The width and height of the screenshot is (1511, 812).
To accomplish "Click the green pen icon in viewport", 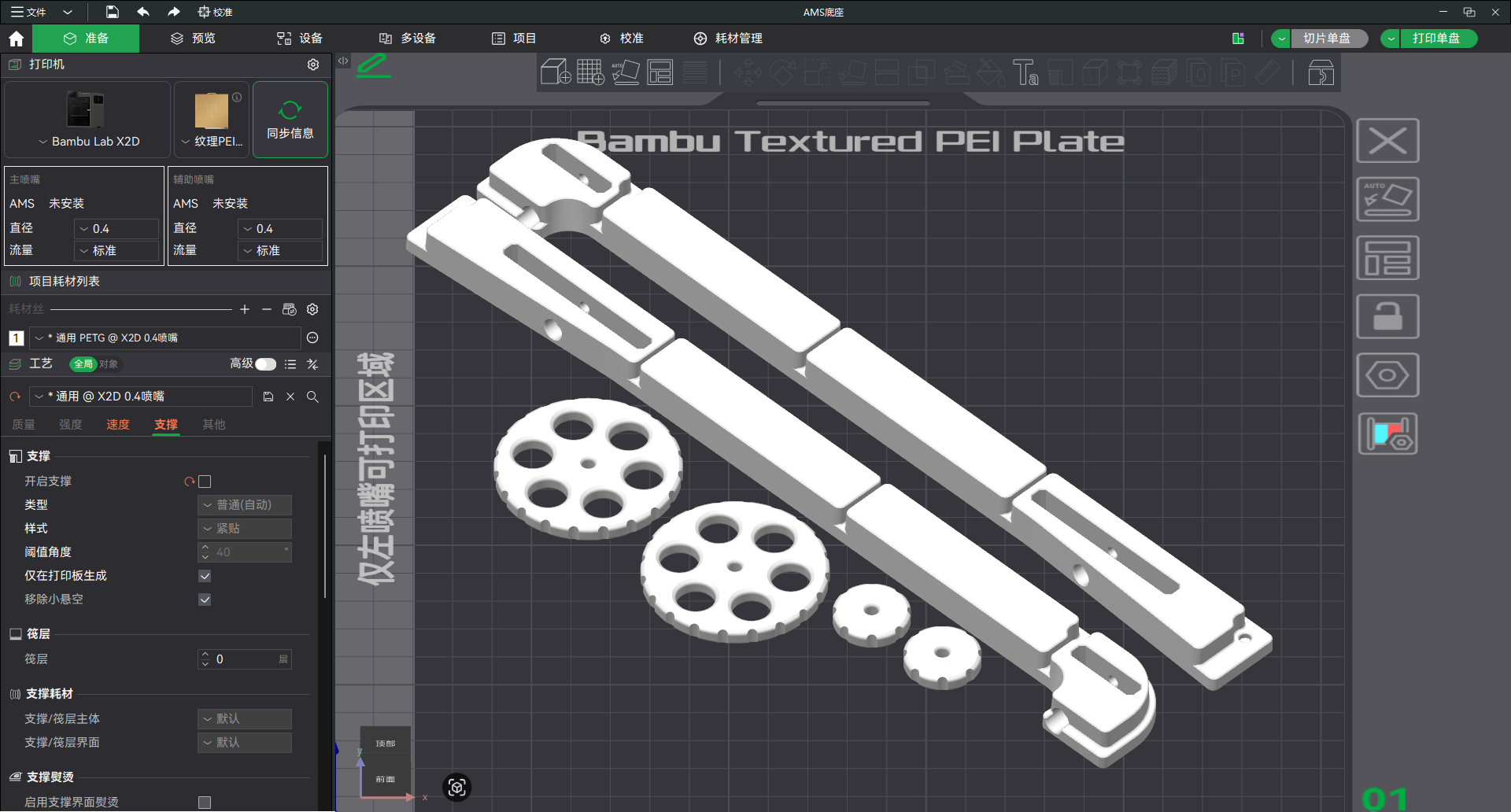I will click(x=373, y=66).
